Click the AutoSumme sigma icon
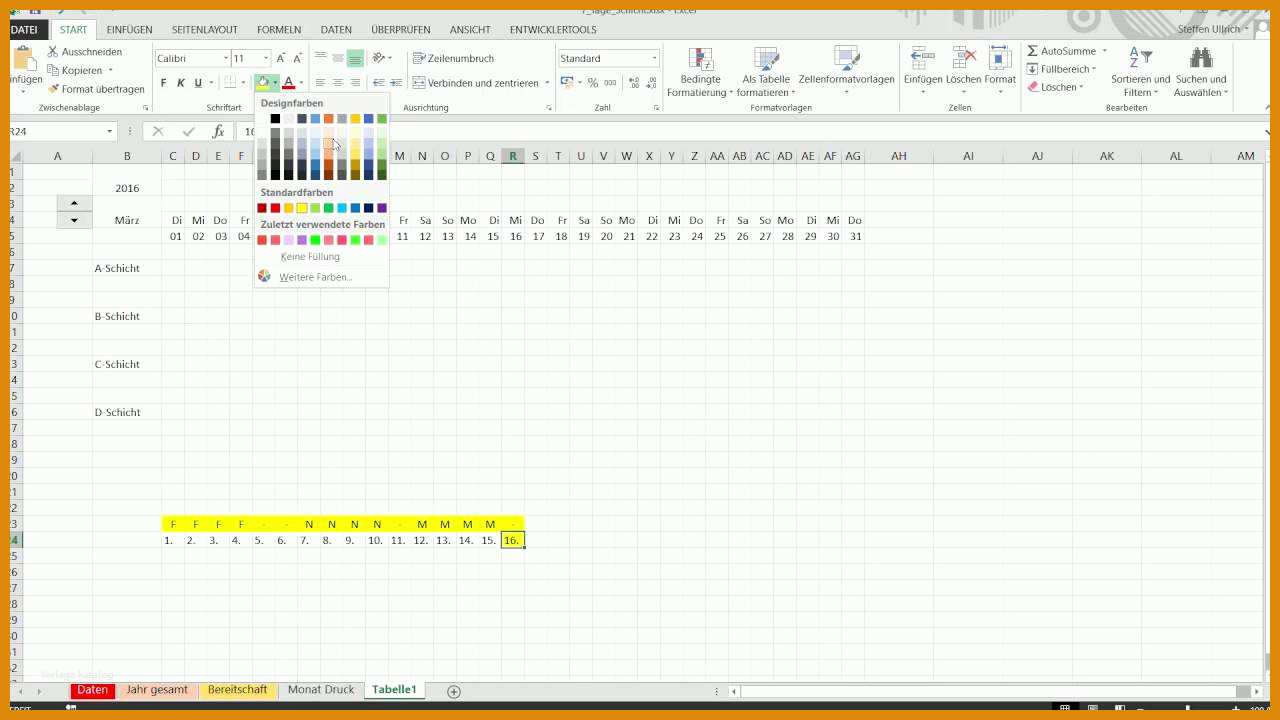Viewport: 1280px width, 720px height. 1032,51
